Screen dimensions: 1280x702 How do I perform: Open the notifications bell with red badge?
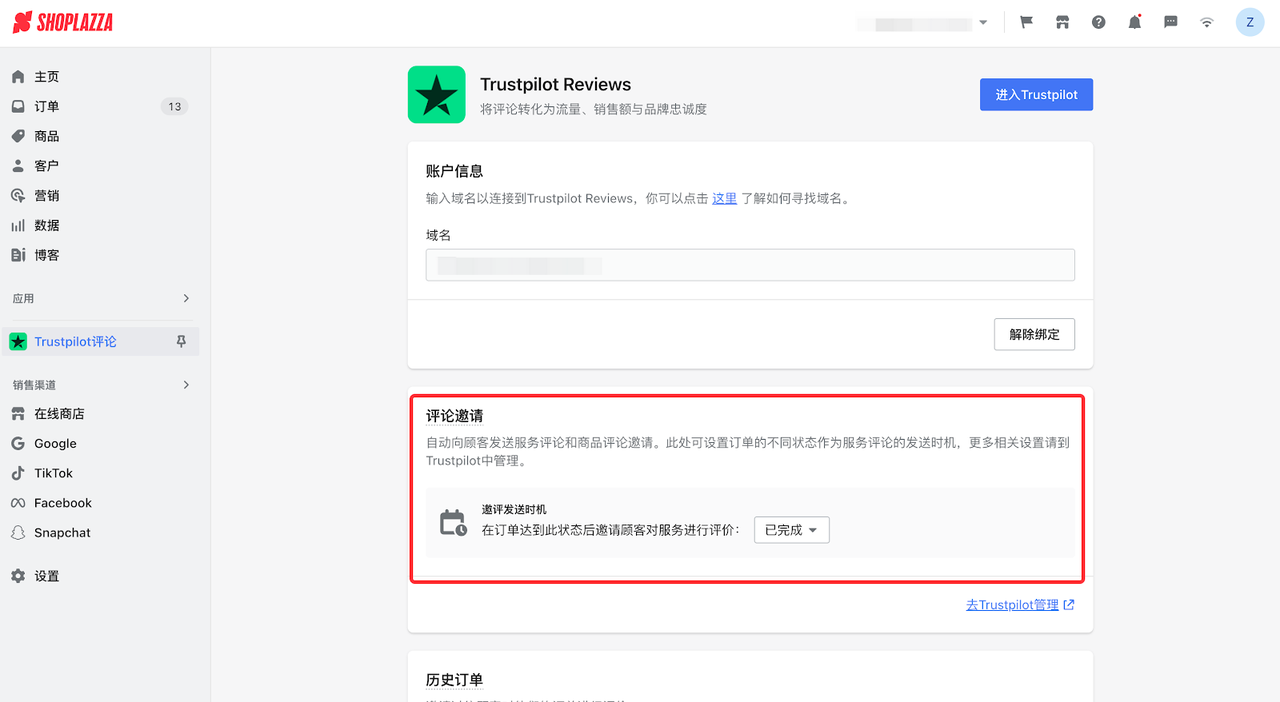(1134, 21)
